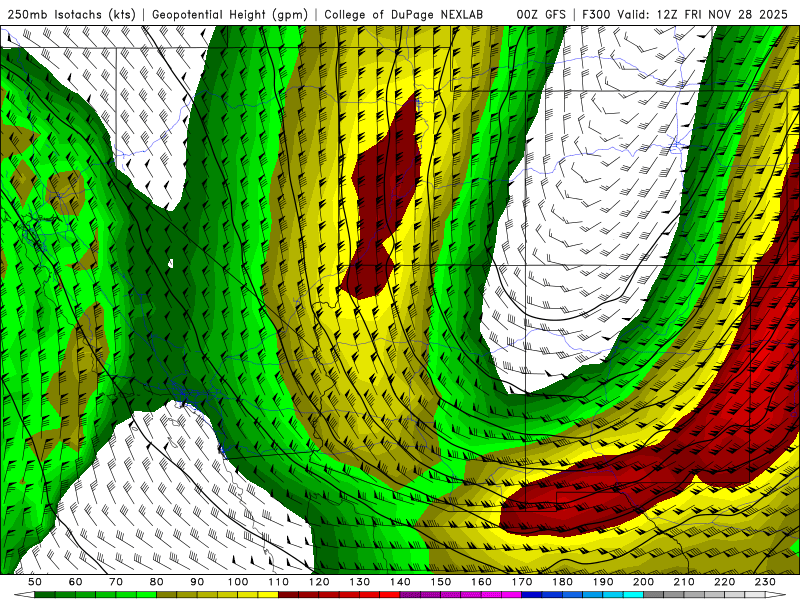Click the cyan swatch left of 200 mark
Viewport: 800px width, 600px height.
click(633, 595)
